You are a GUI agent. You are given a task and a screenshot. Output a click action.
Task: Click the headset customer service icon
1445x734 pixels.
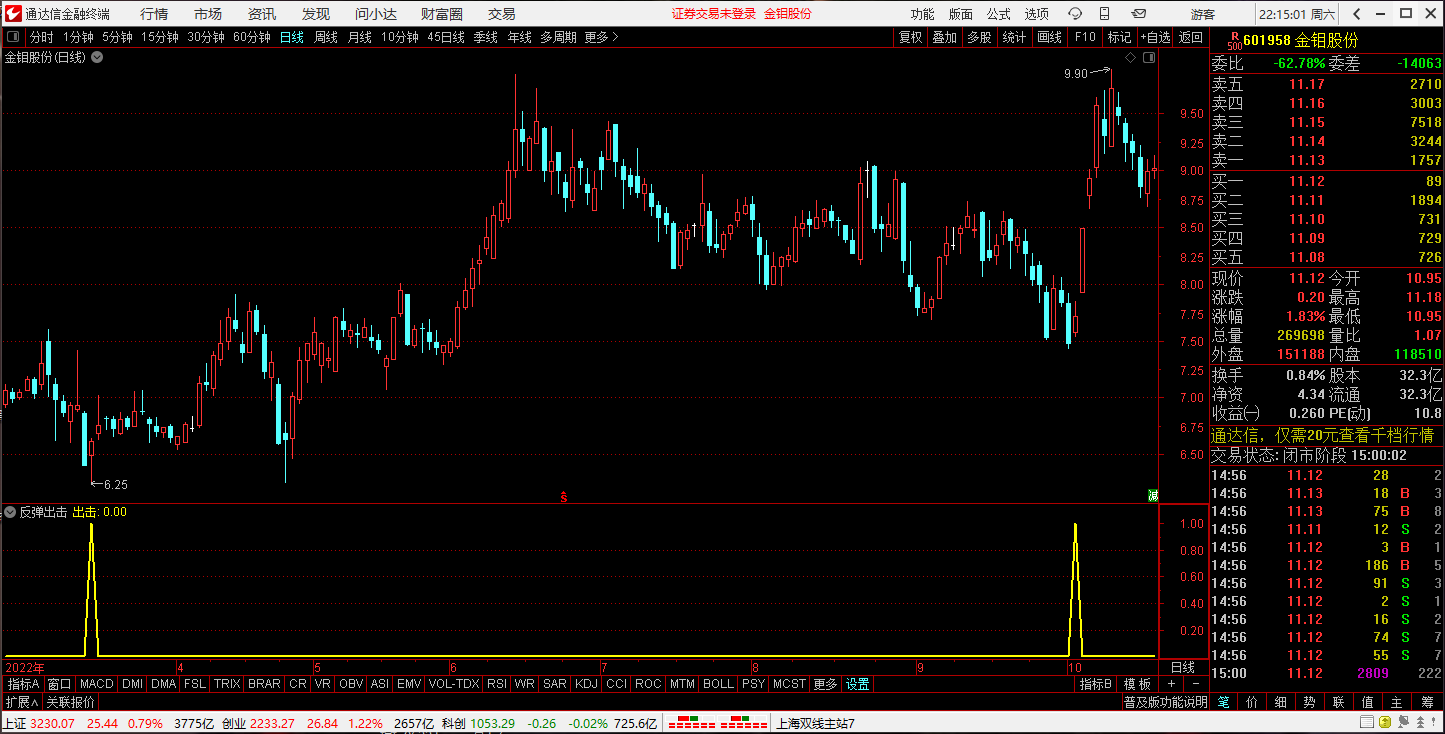click(1075, 14)
